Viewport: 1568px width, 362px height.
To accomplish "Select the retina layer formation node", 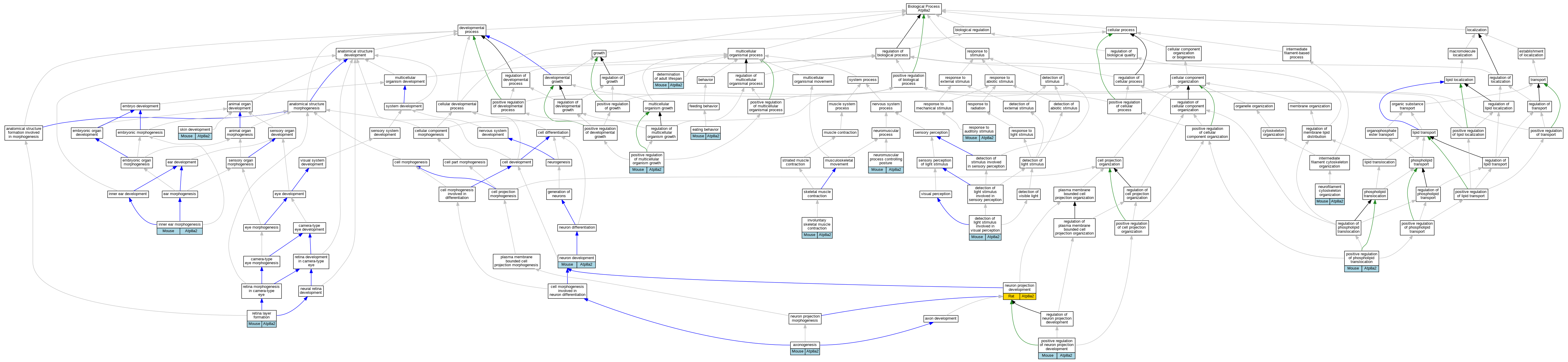I will (x=262, y=315).
